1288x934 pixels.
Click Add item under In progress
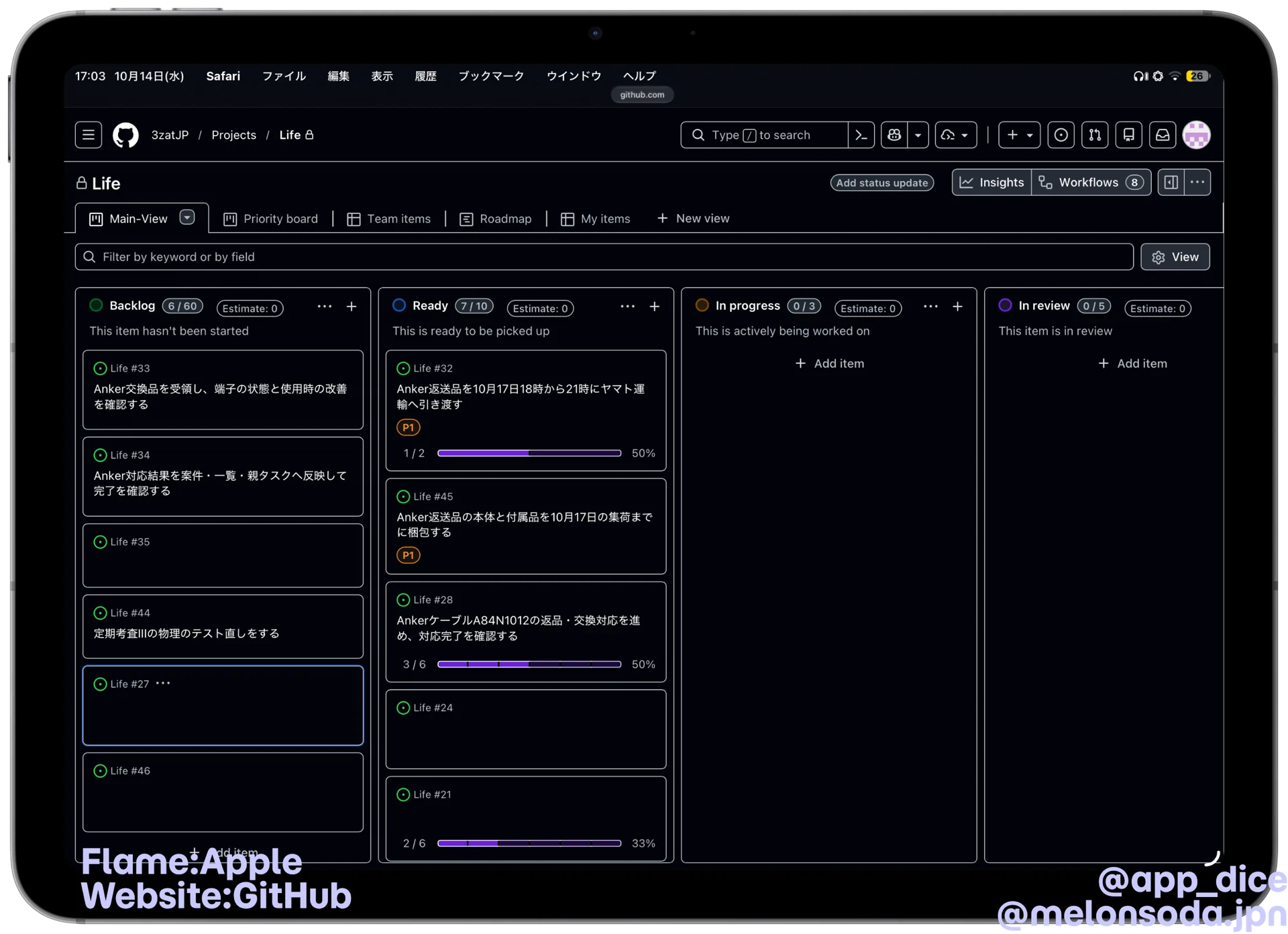coord(829,364)
